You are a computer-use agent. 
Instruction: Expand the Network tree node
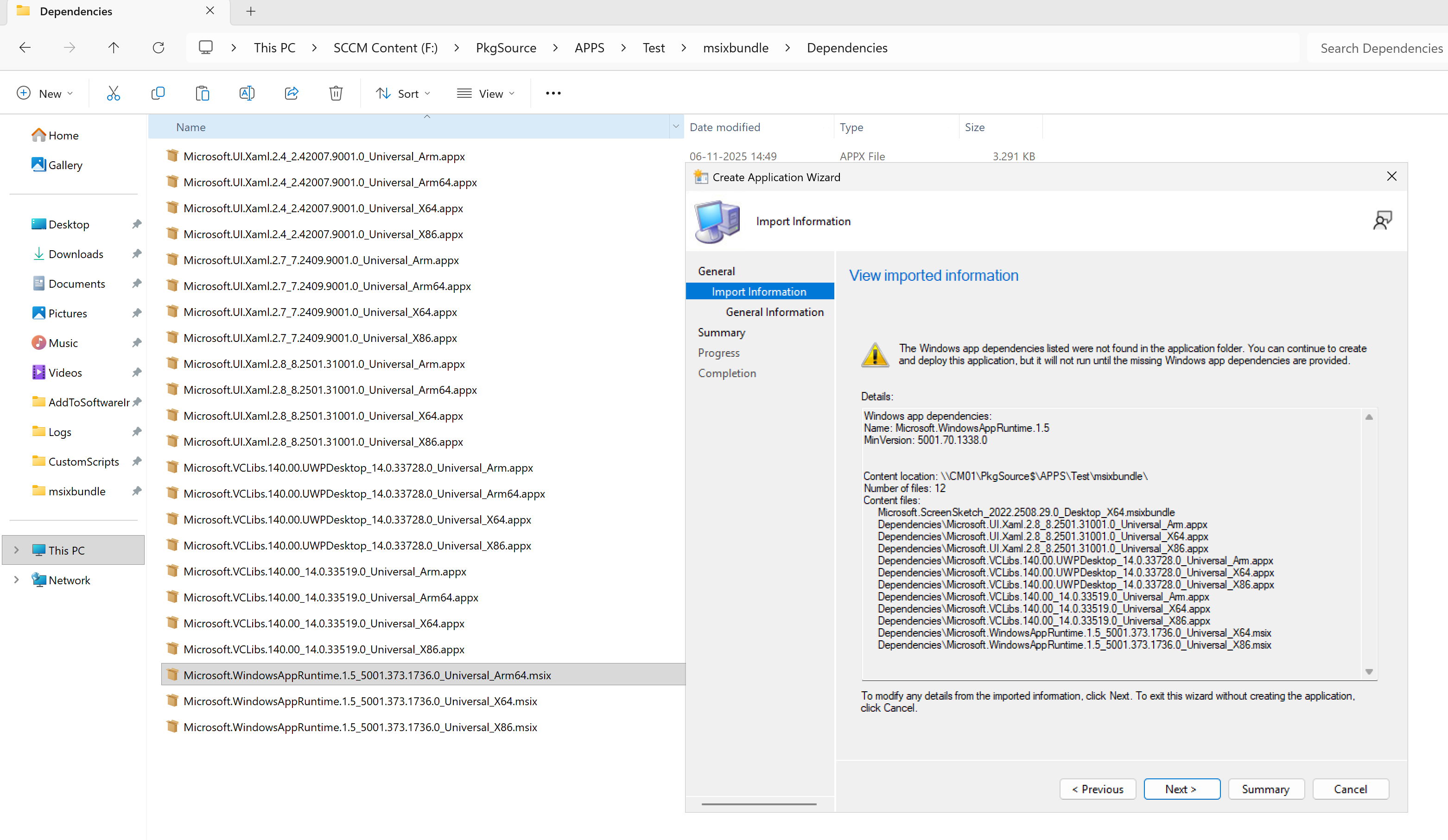point(16,580)
